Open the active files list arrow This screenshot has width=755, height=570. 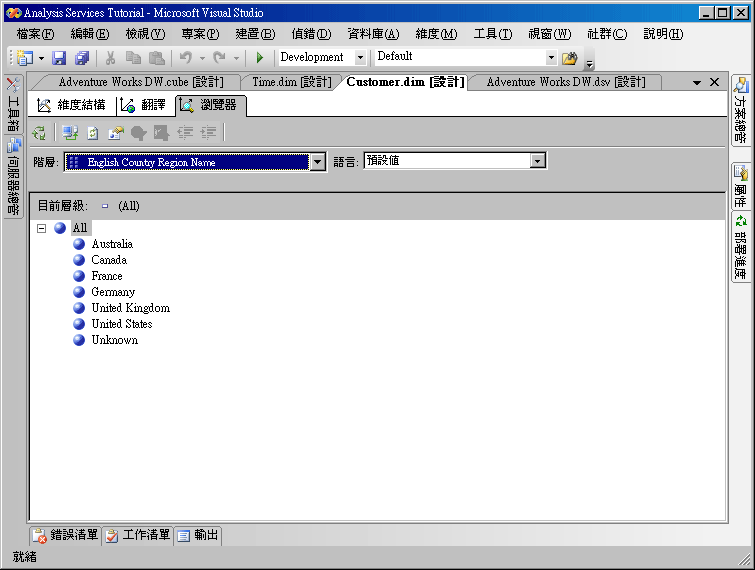pos(697,83)
